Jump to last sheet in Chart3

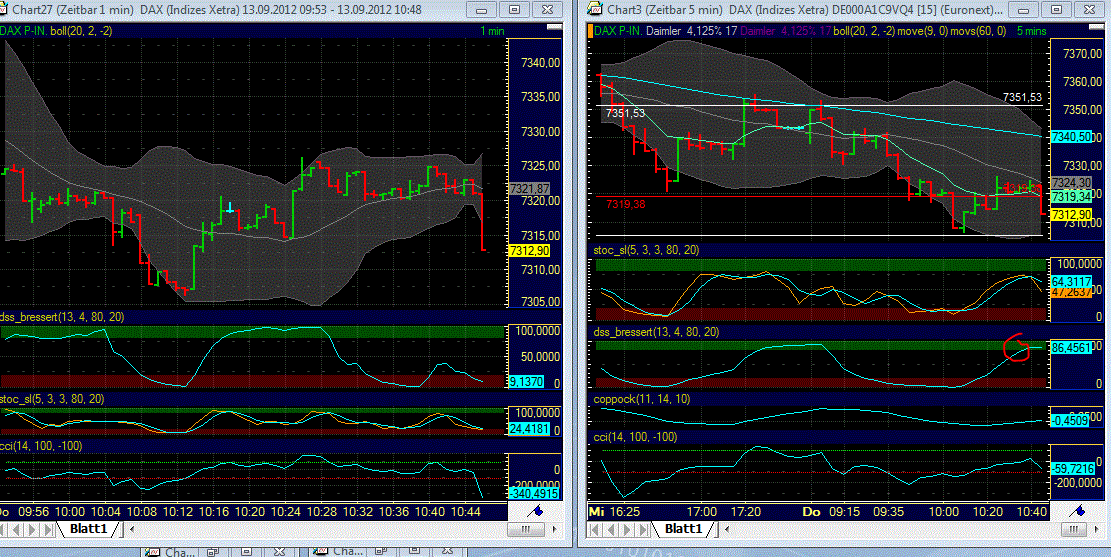643,529
